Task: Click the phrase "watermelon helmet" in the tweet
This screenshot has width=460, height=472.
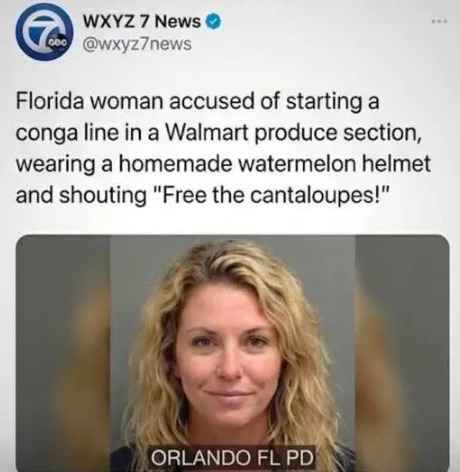Action: click(x=335, y=164)
